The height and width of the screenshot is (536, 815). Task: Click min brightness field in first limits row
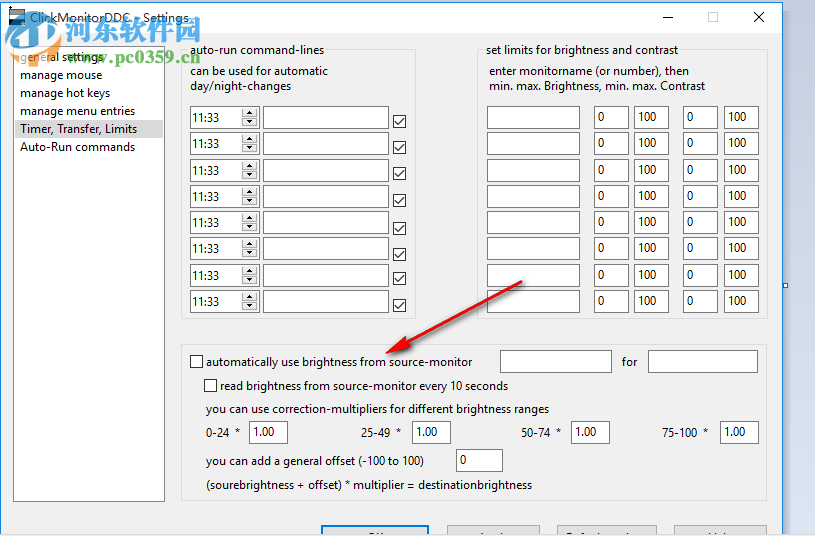click(611, 117)
